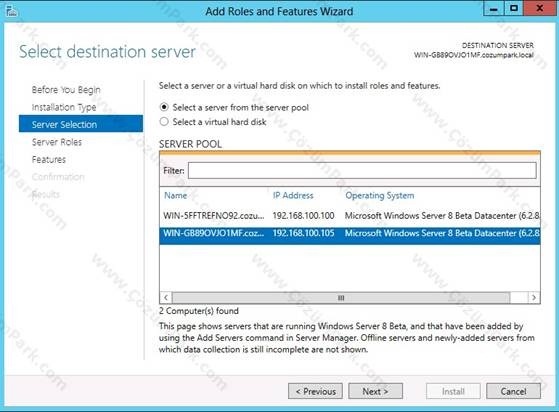Screen dimensions: 559x412
Task: Go to the Before You Begin step
Action: pos(66,90)
